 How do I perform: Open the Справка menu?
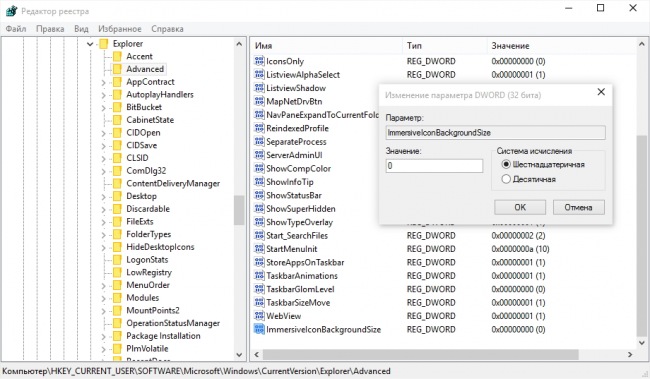coord(167,29)
